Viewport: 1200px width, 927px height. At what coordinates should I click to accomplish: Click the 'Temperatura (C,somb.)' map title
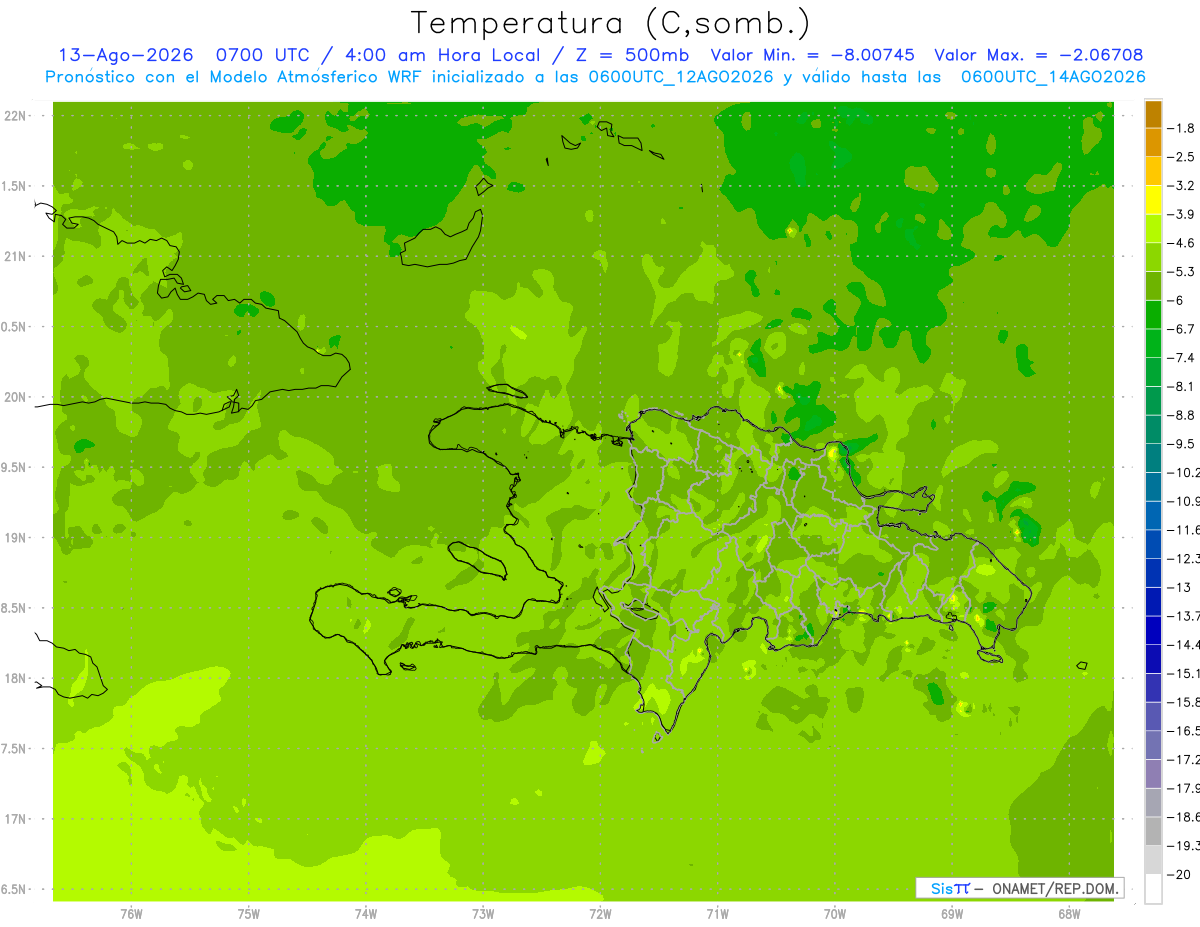coord(611,23)
